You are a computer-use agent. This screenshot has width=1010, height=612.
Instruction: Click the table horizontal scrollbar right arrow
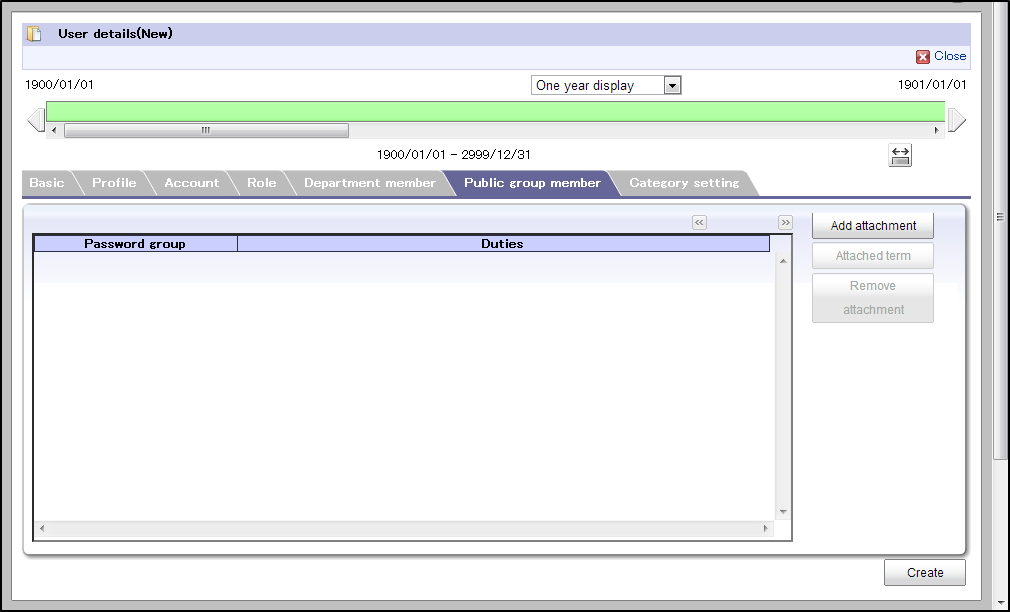click(765, 528)
